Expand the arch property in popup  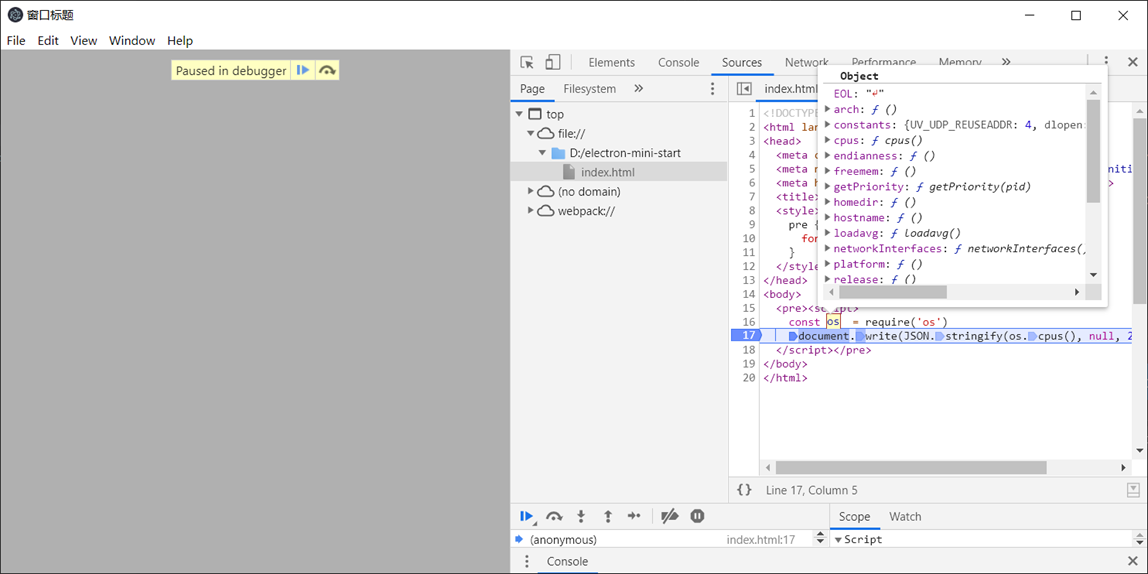[x=828, y=109]
